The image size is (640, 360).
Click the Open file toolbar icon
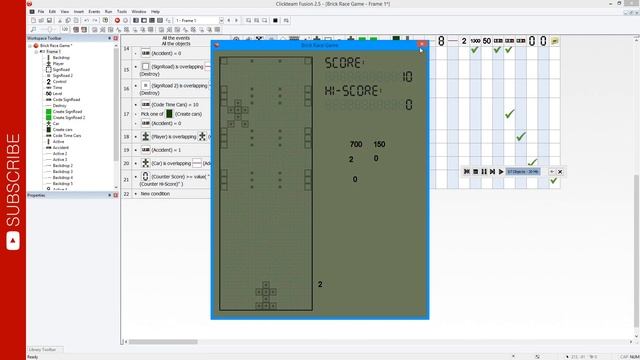pyautogui.click(x=41, y=20)
